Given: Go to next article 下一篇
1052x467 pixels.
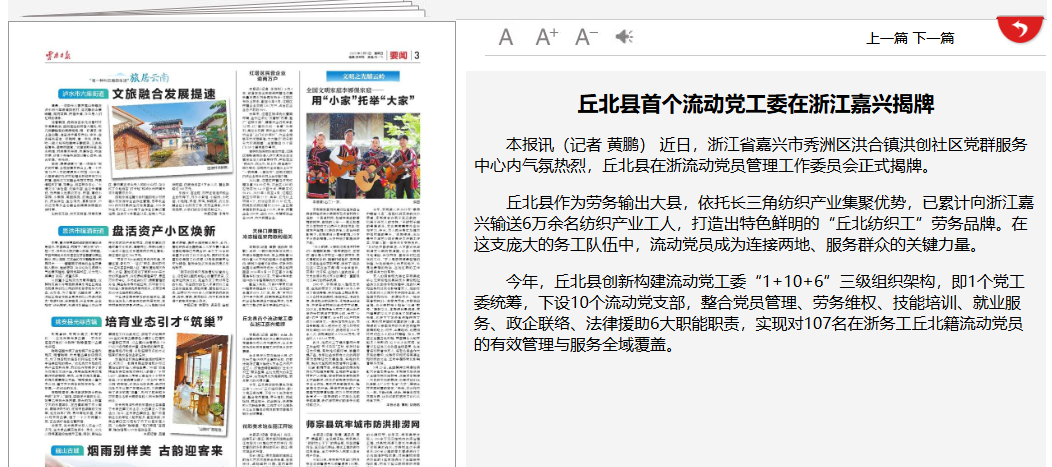Looking at the screenshot, I should [933, 38].
